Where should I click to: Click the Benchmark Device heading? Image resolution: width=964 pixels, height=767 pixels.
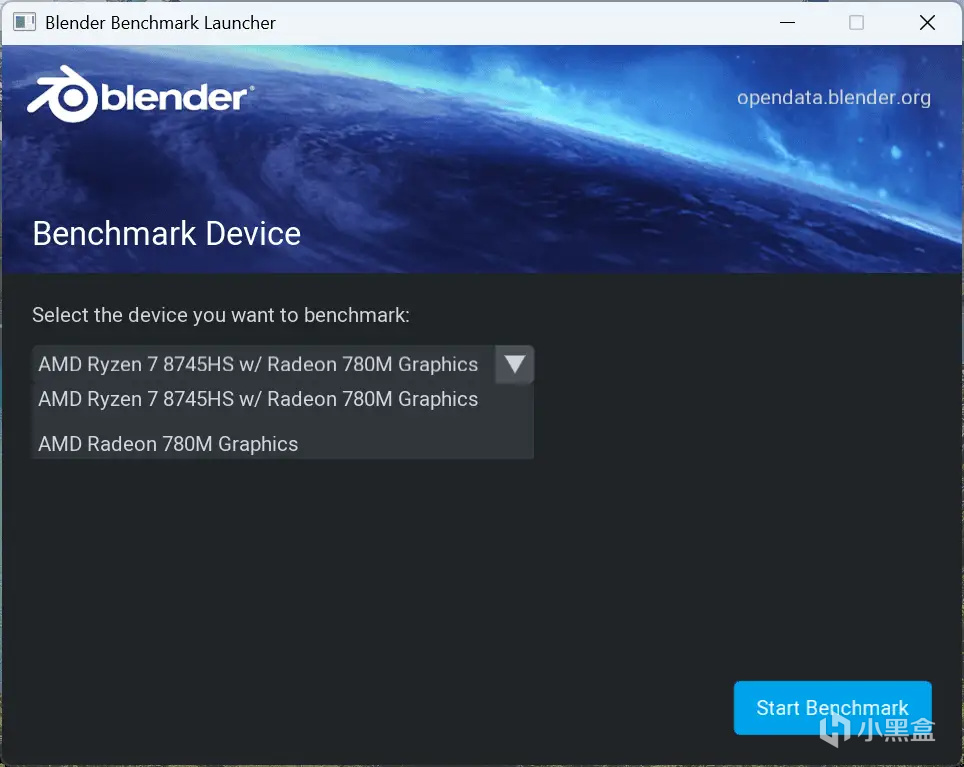point(167,234)
